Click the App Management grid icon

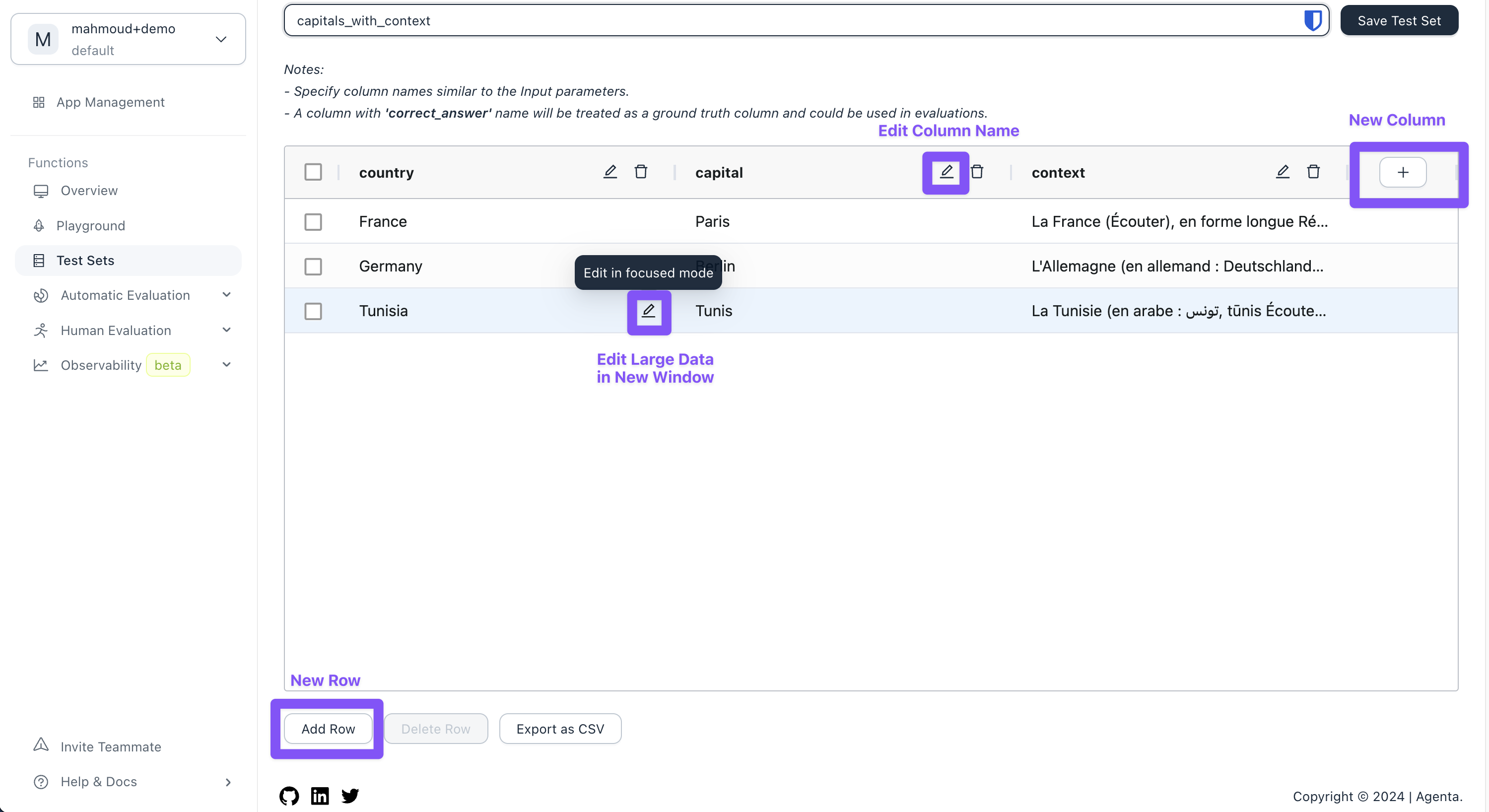(x=39, y=102)
